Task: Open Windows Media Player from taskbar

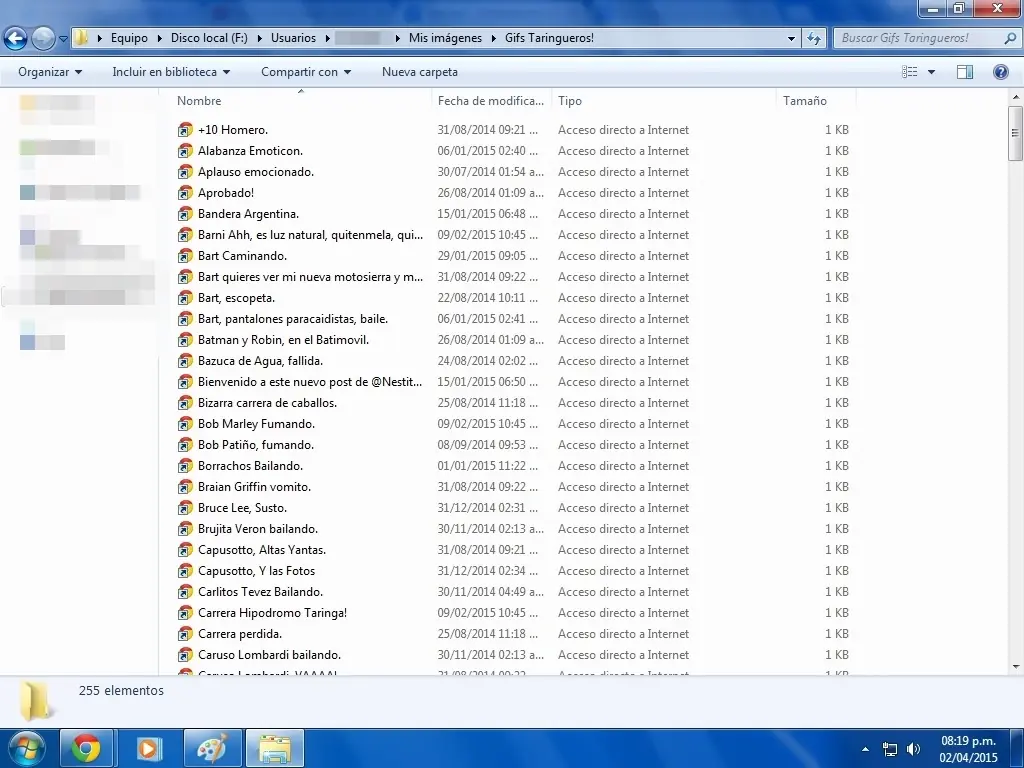Action: click(x=148, y=748)
